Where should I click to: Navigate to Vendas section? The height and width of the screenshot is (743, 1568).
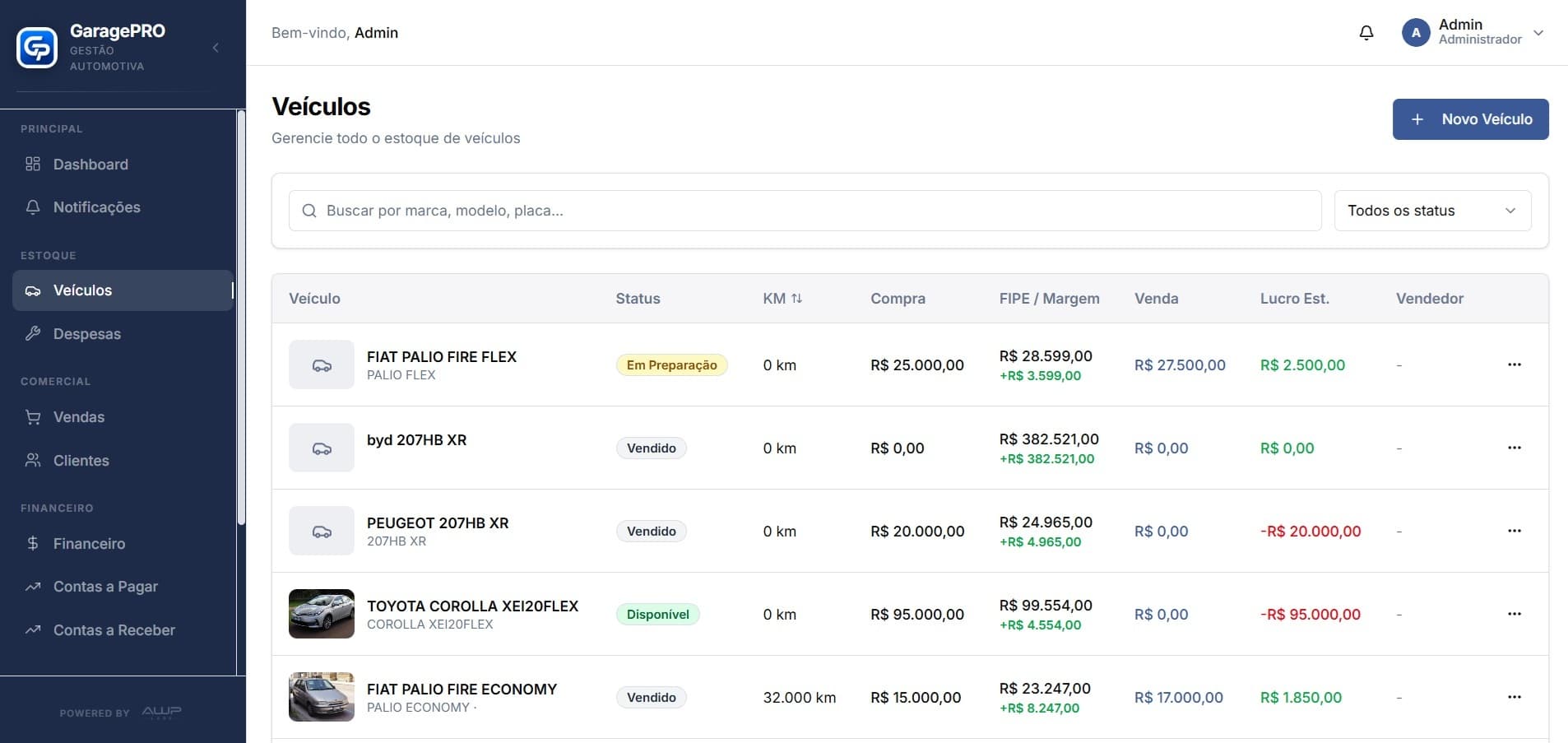tap(123, 417)
